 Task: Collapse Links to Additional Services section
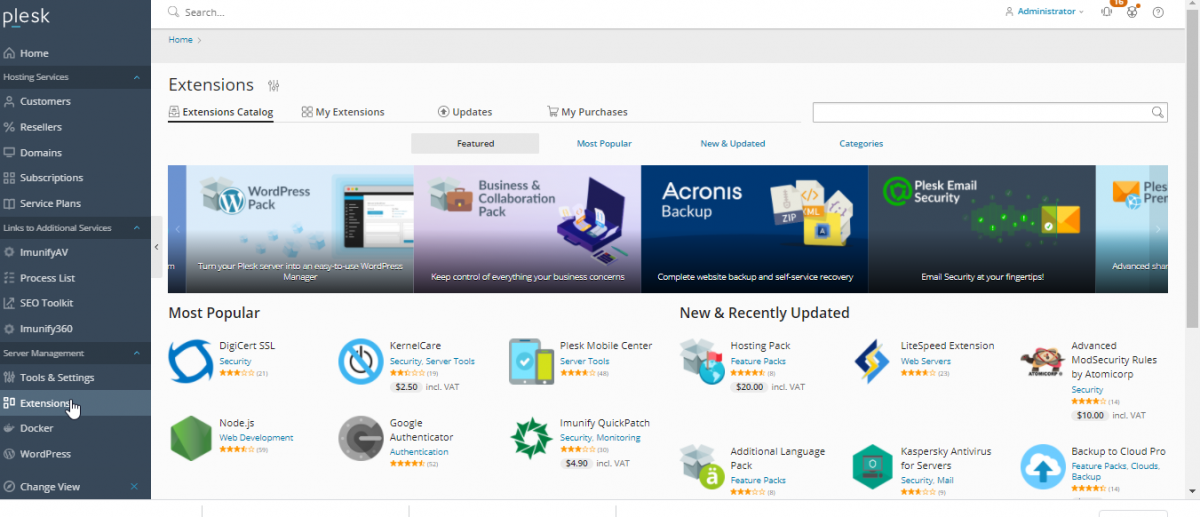[x=136, y=228]
